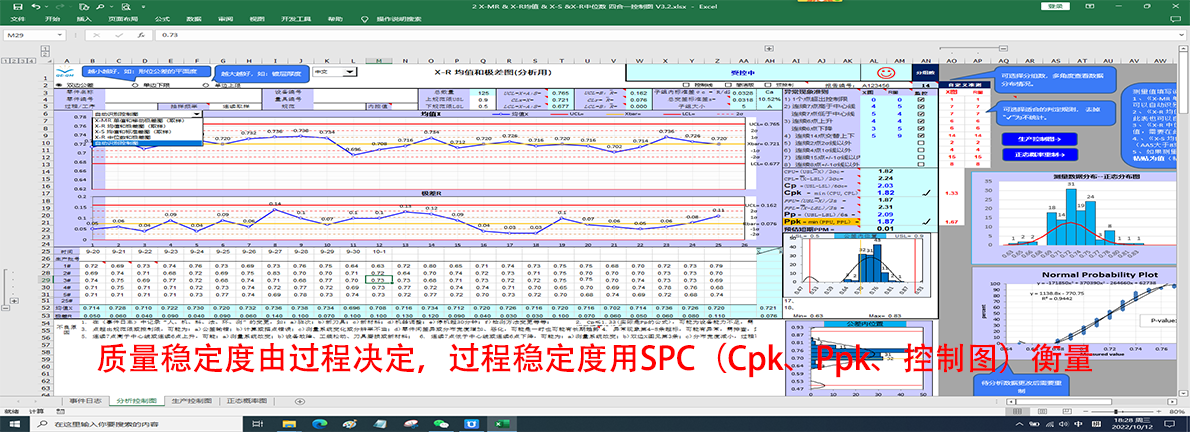The image size is (1190, 432).
Task: Open the 文件 menu
Action: click(x=17, y=18)
